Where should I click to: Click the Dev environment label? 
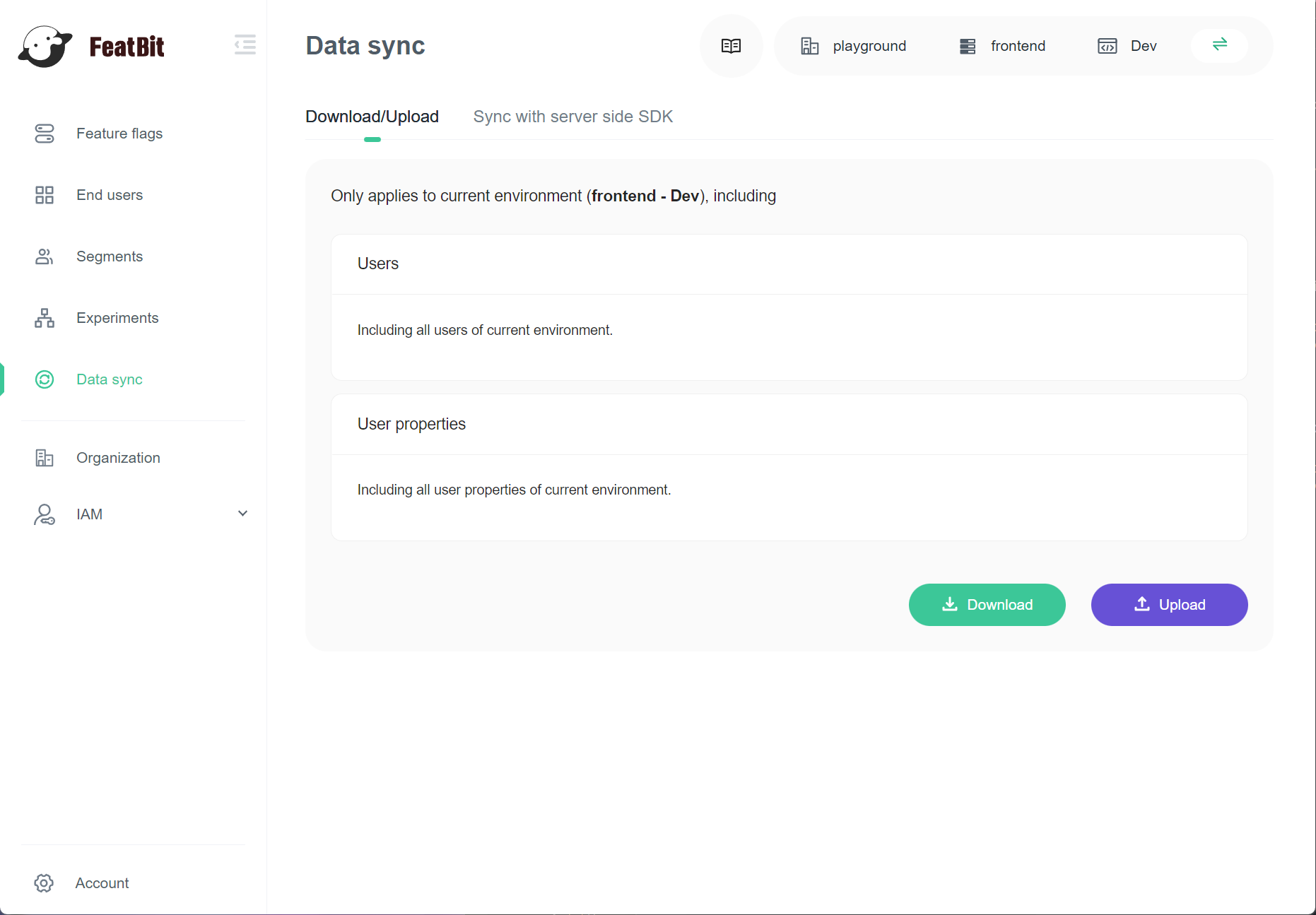1143,46
